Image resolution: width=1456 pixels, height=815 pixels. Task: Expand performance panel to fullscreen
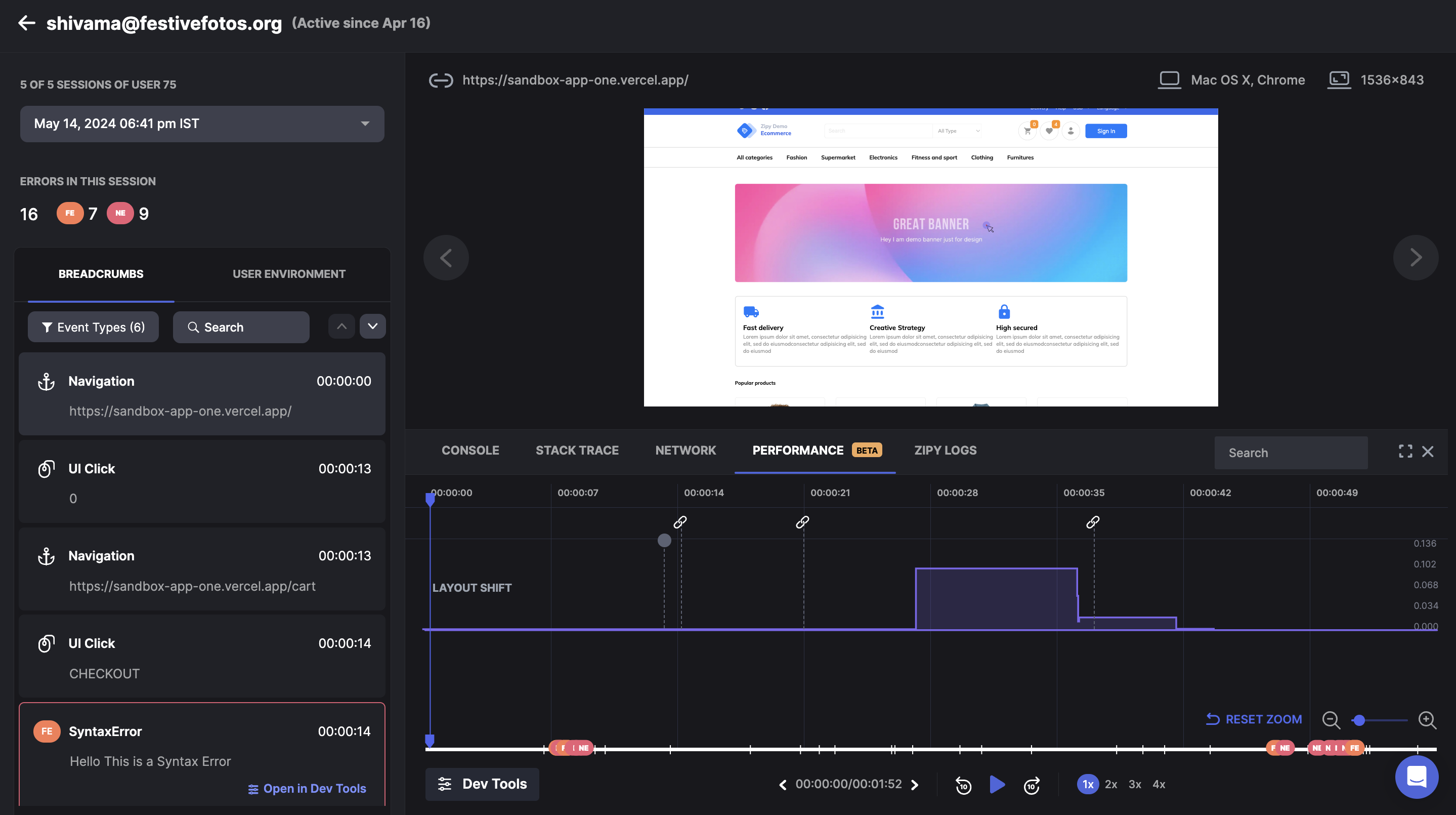(x=1405, y=452)
